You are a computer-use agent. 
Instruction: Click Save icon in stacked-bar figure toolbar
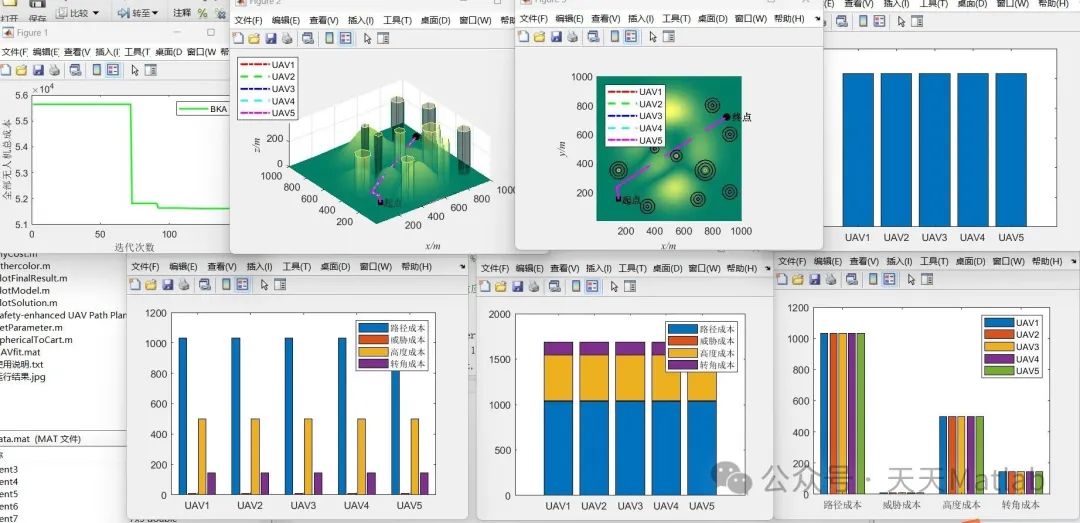tap(518, 286)
